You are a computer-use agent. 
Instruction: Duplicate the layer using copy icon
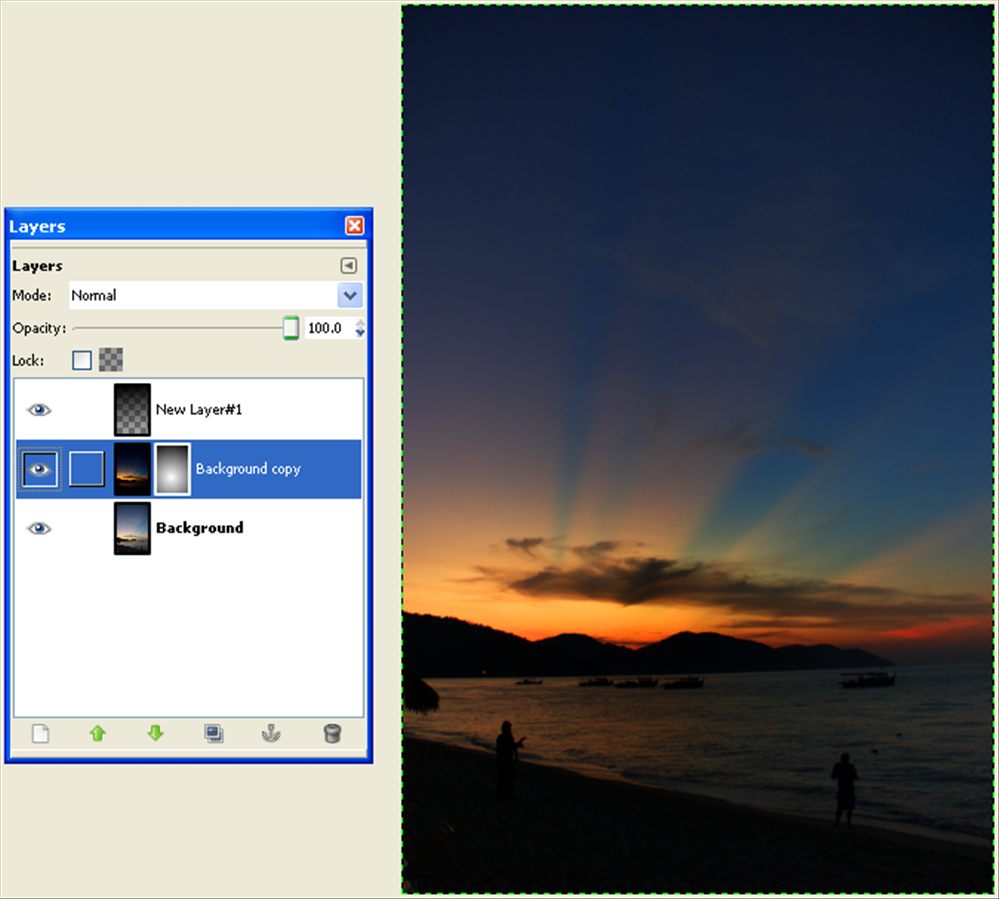213,734
